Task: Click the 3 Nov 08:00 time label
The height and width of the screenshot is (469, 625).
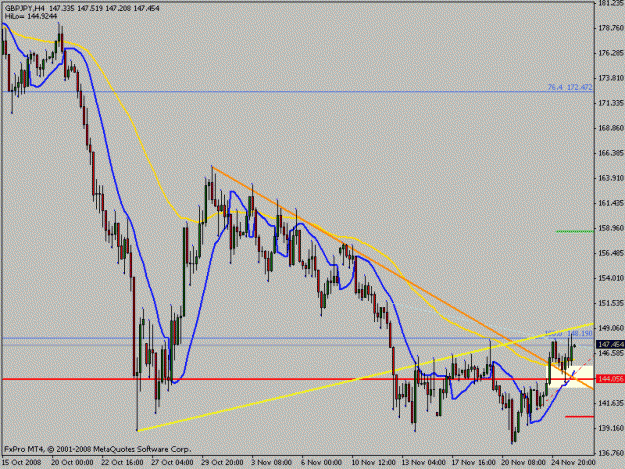Action: pos(271,462)
